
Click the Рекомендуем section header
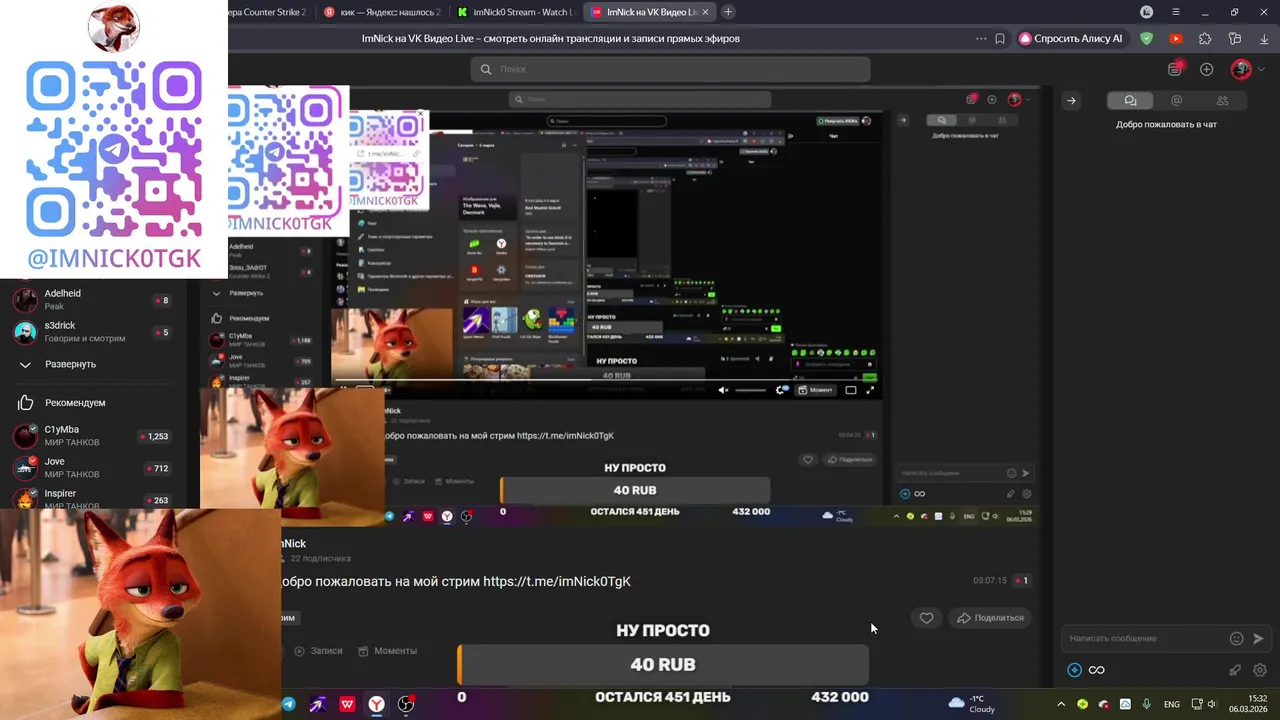click(62, 403)
